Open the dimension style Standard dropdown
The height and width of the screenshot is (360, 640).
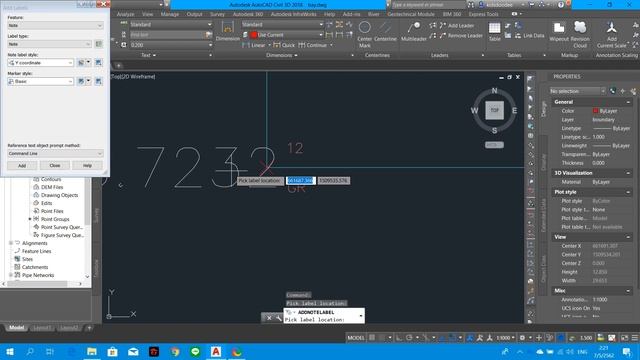[x=282, y=24]
